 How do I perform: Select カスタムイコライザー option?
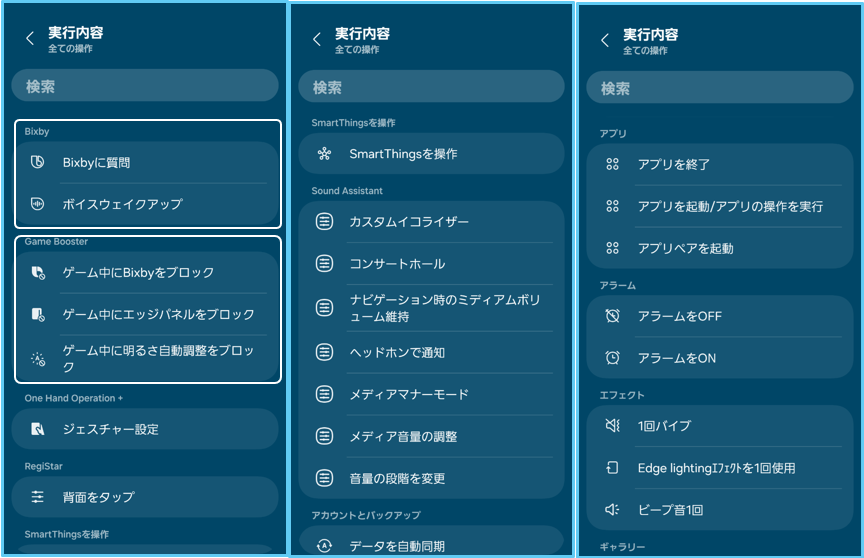click(431, 221)
